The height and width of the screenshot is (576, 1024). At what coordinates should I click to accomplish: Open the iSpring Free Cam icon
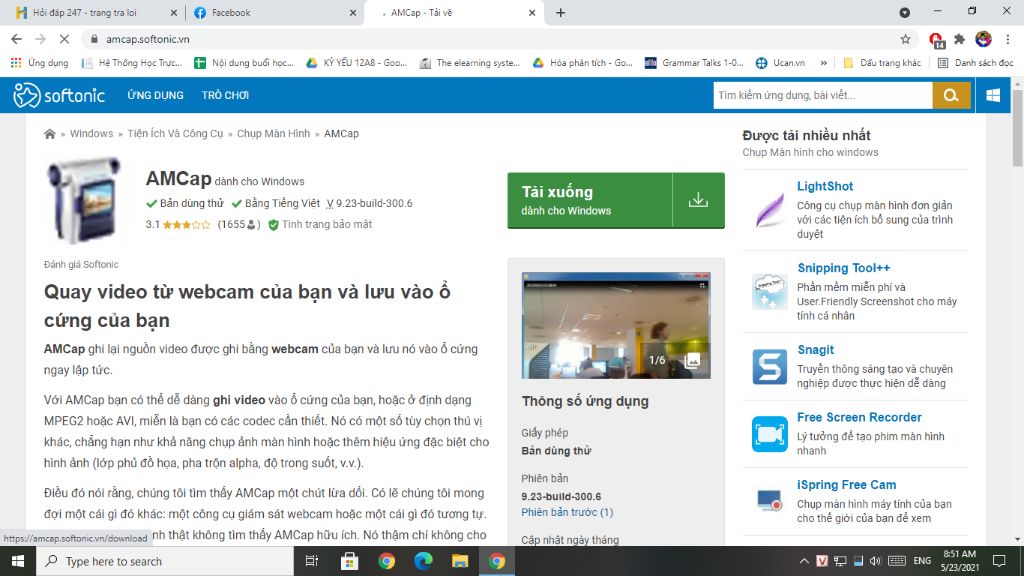click(769, 501)
